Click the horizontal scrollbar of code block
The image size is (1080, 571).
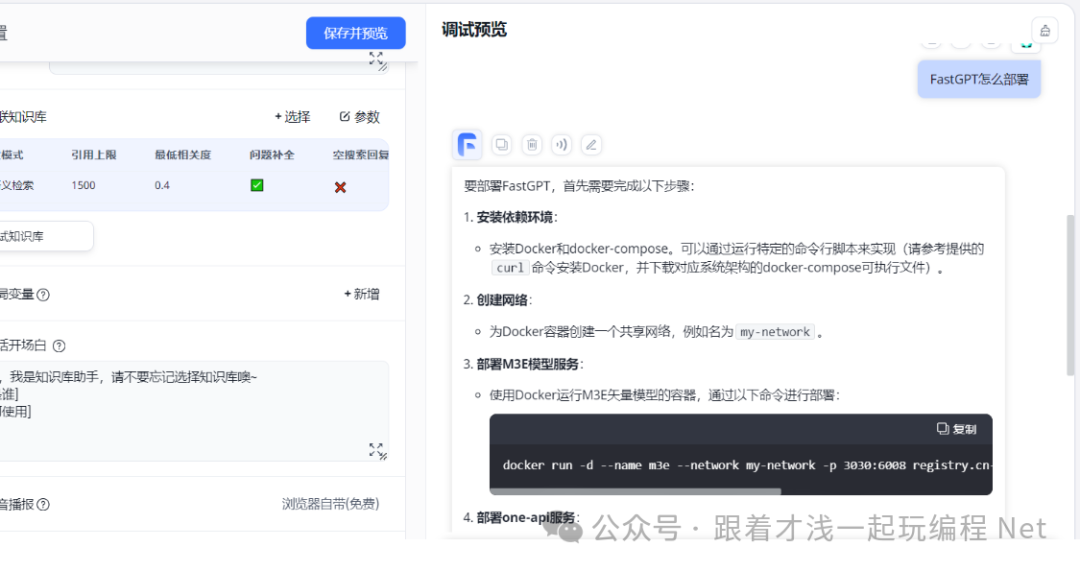(635, 491)
